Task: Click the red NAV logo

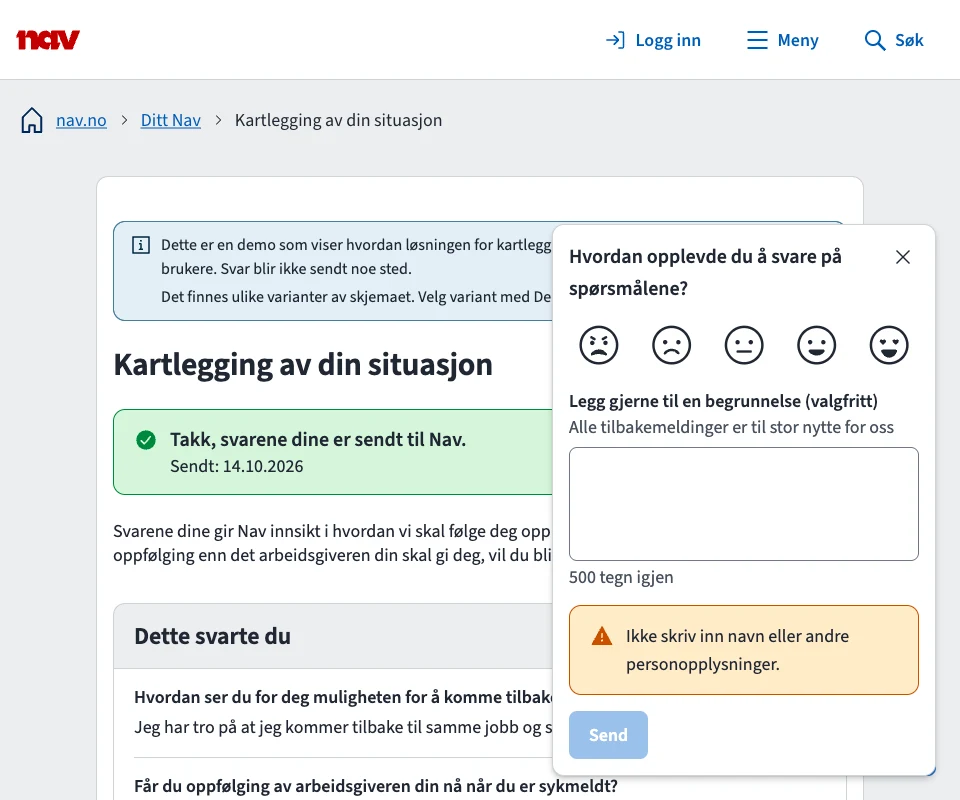Action: (48, 40)
